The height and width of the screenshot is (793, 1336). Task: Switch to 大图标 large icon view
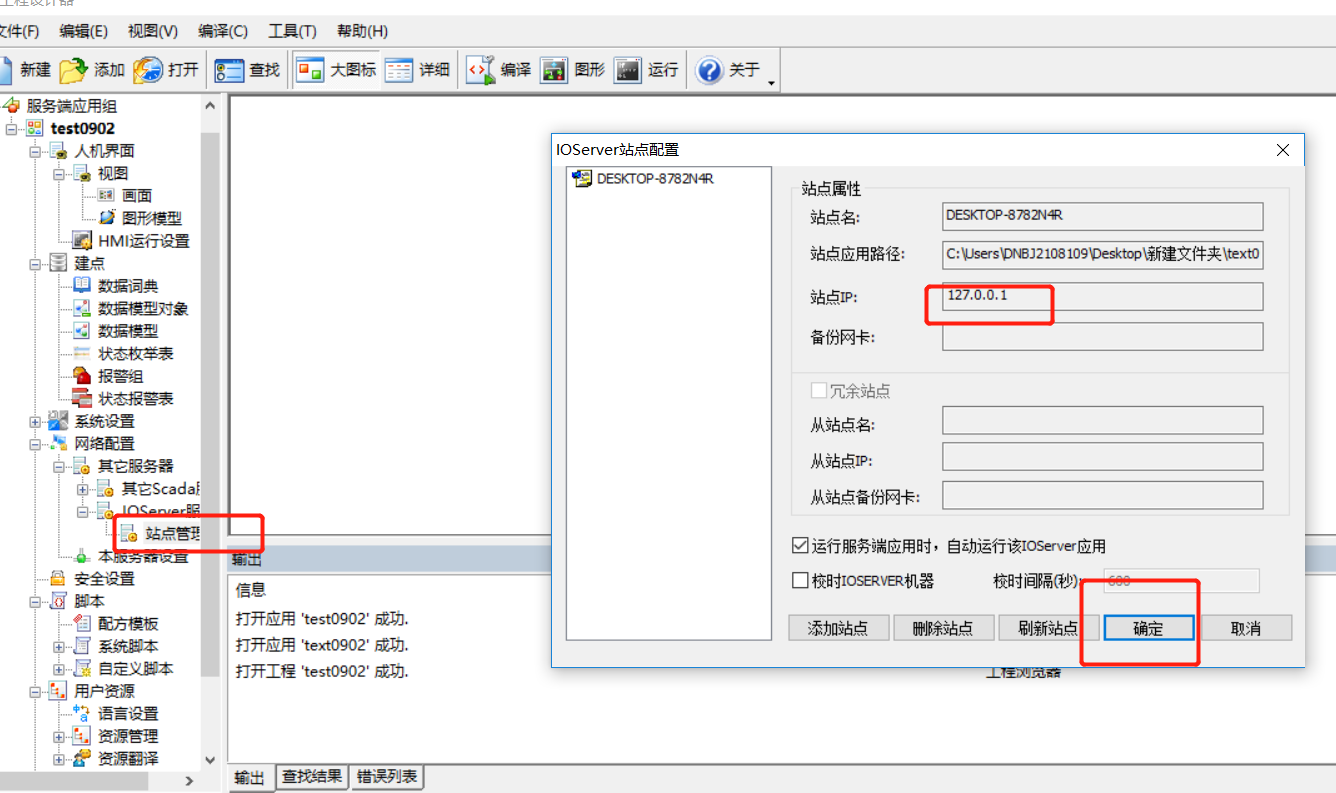click(x=335, y=69)
